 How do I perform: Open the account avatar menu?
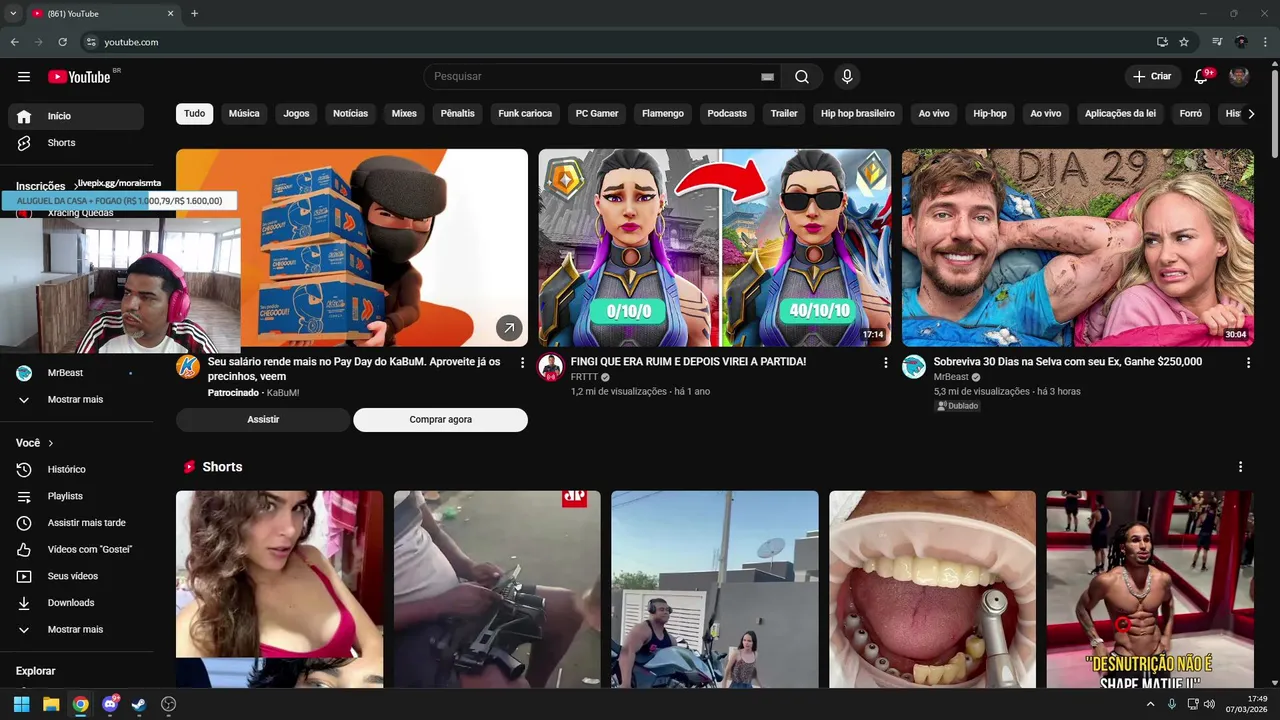tap(1239, 77)
